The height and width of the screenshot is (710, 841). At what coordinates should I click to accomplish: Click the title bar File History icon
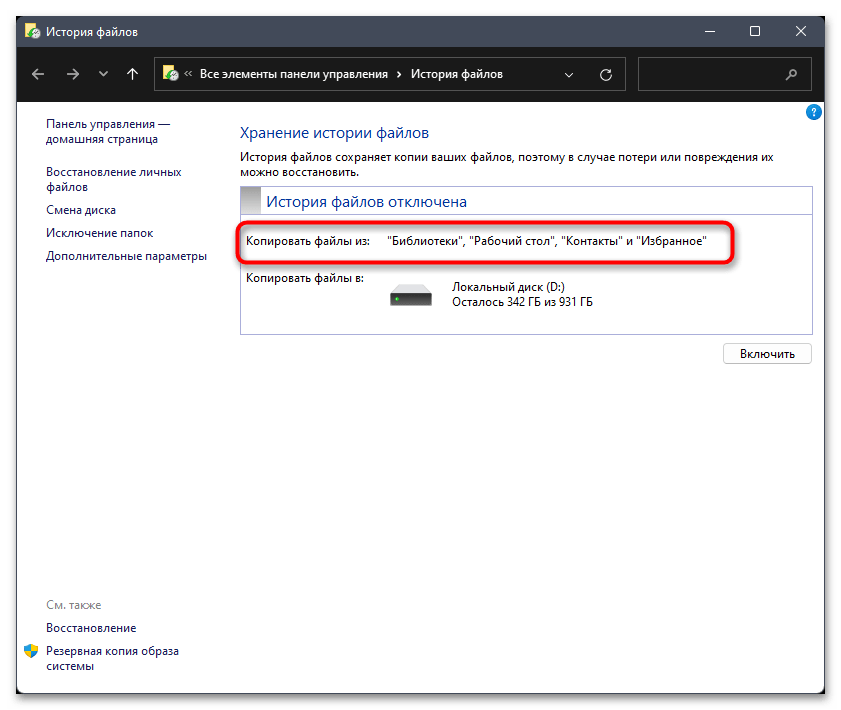click(x=32, y=31)
